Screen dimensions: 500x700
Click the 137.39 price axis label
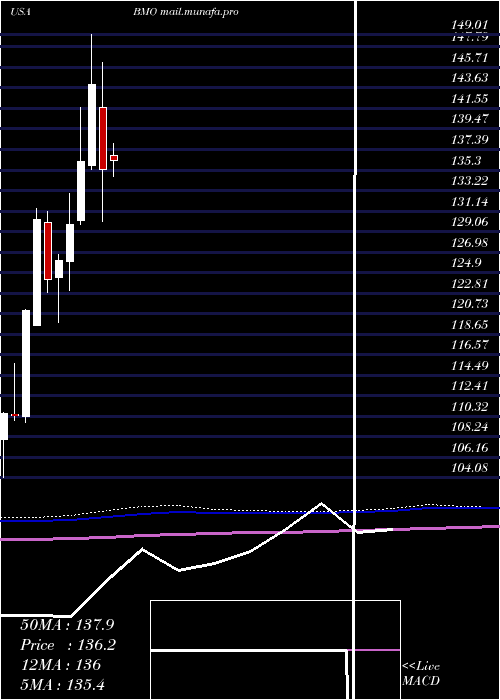[469, 140]
